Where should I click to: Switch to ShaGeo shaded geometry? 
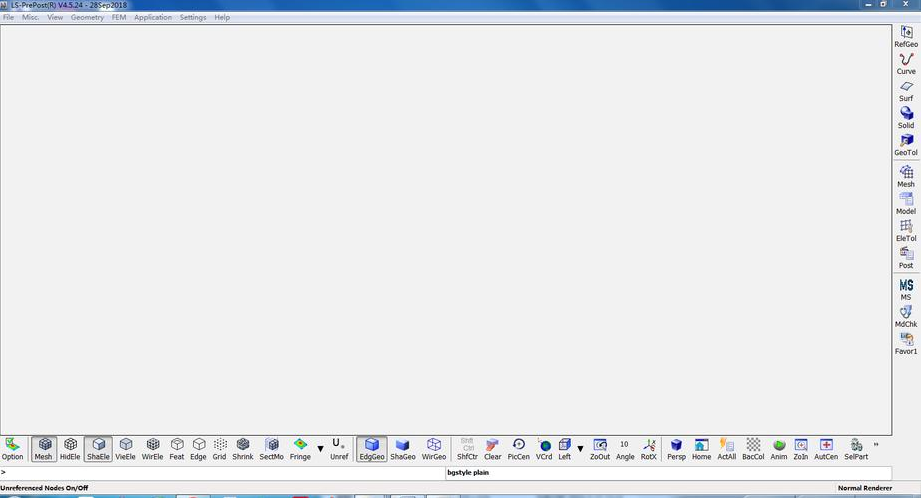(x=403, y=449)
